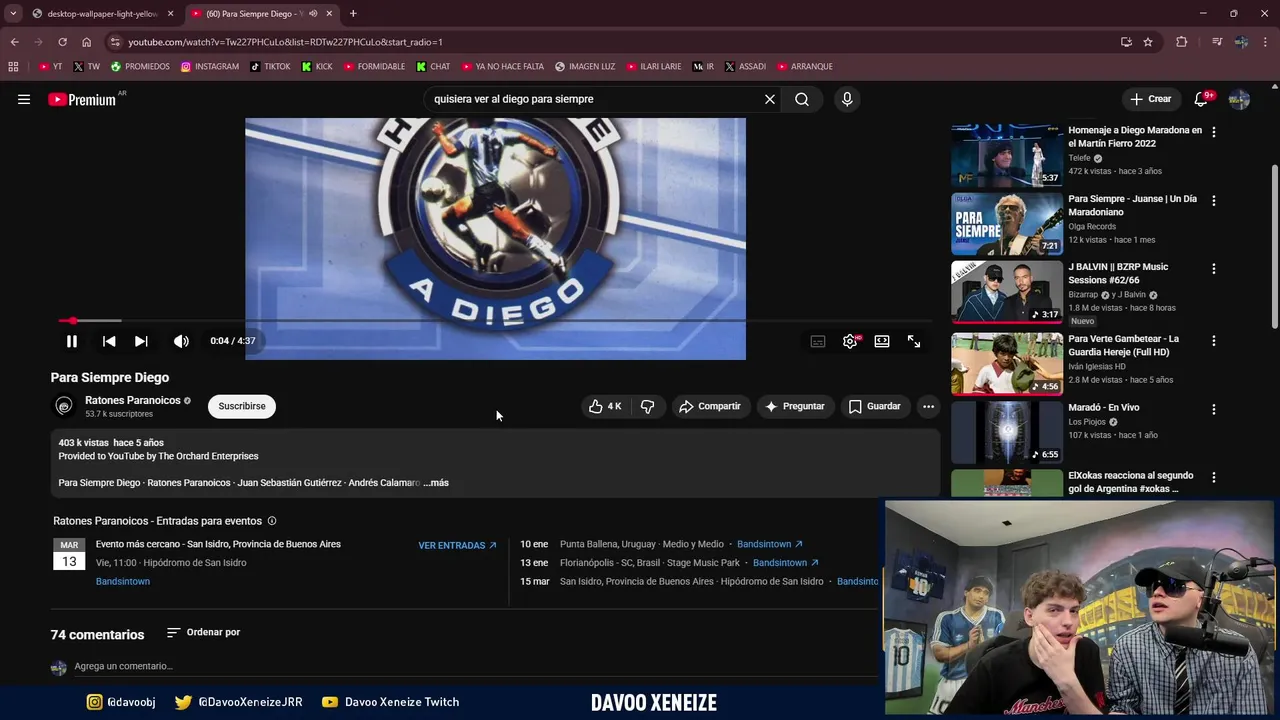Open the ARRANQUE bookmark
1280x720 pixels.
[x=804, y=67]
